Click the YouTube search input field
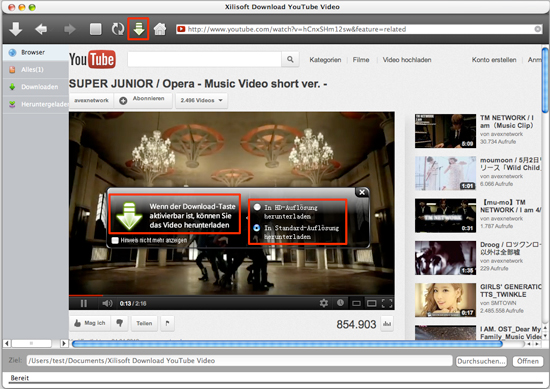Viewport: 550px width, 389px height. click(204, 59)
